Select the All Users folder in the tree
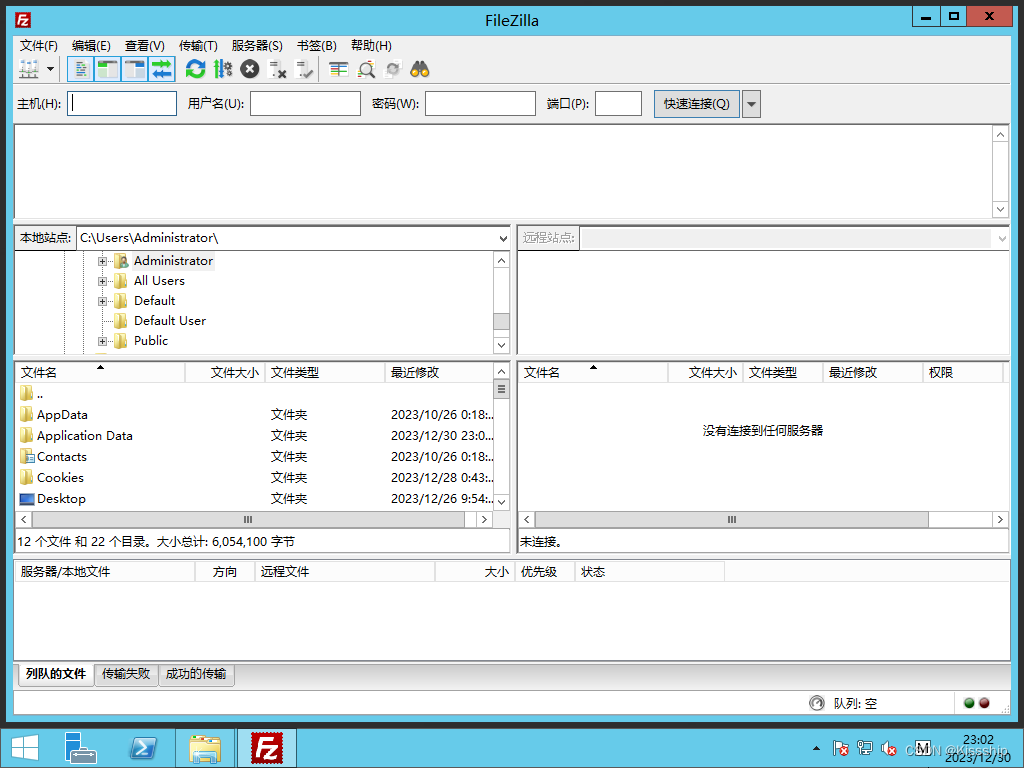The width and height of the screenshot is (1024, 768). tap(159, 281)
